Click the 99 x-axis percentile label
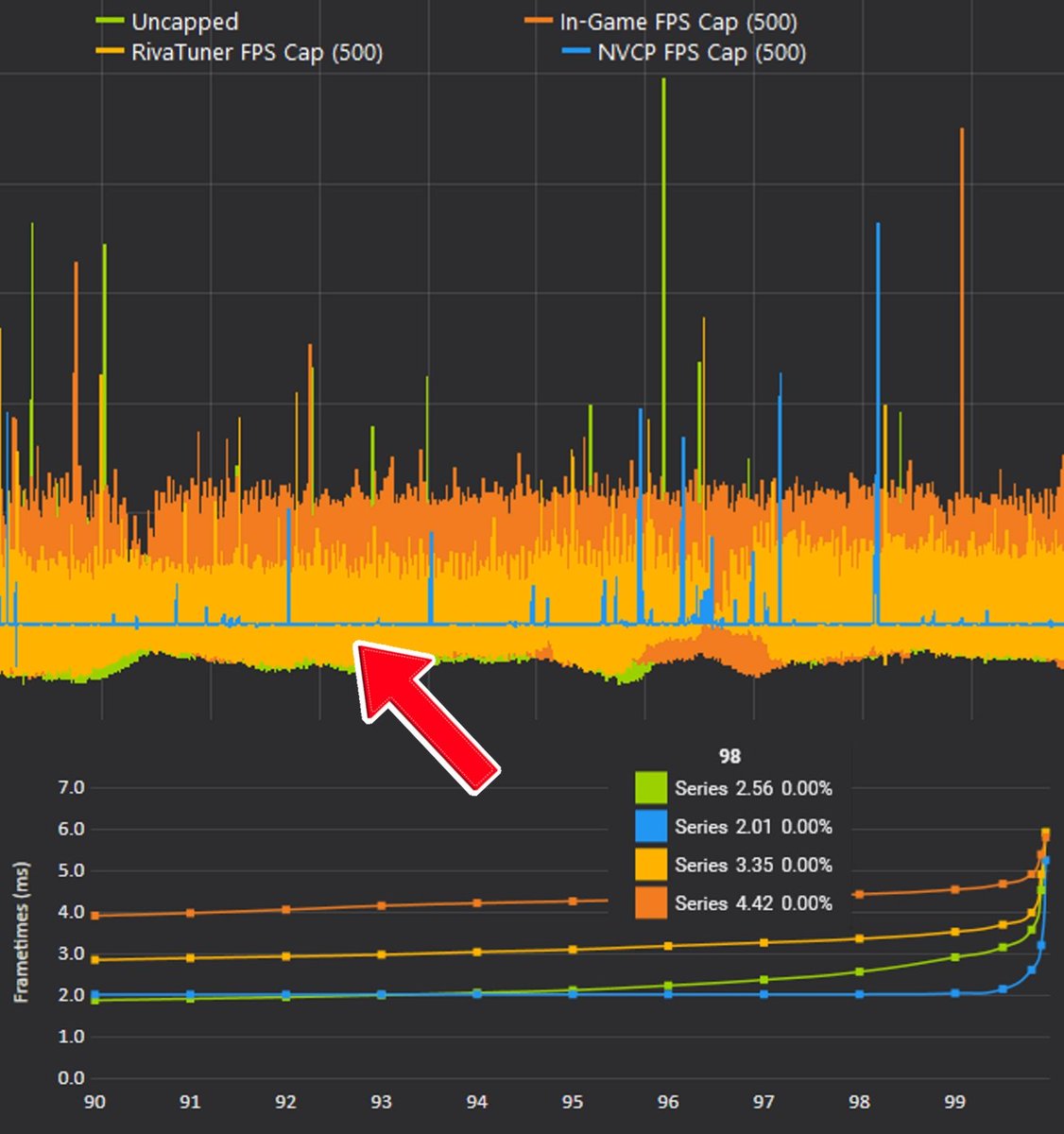 (955, 1102)
